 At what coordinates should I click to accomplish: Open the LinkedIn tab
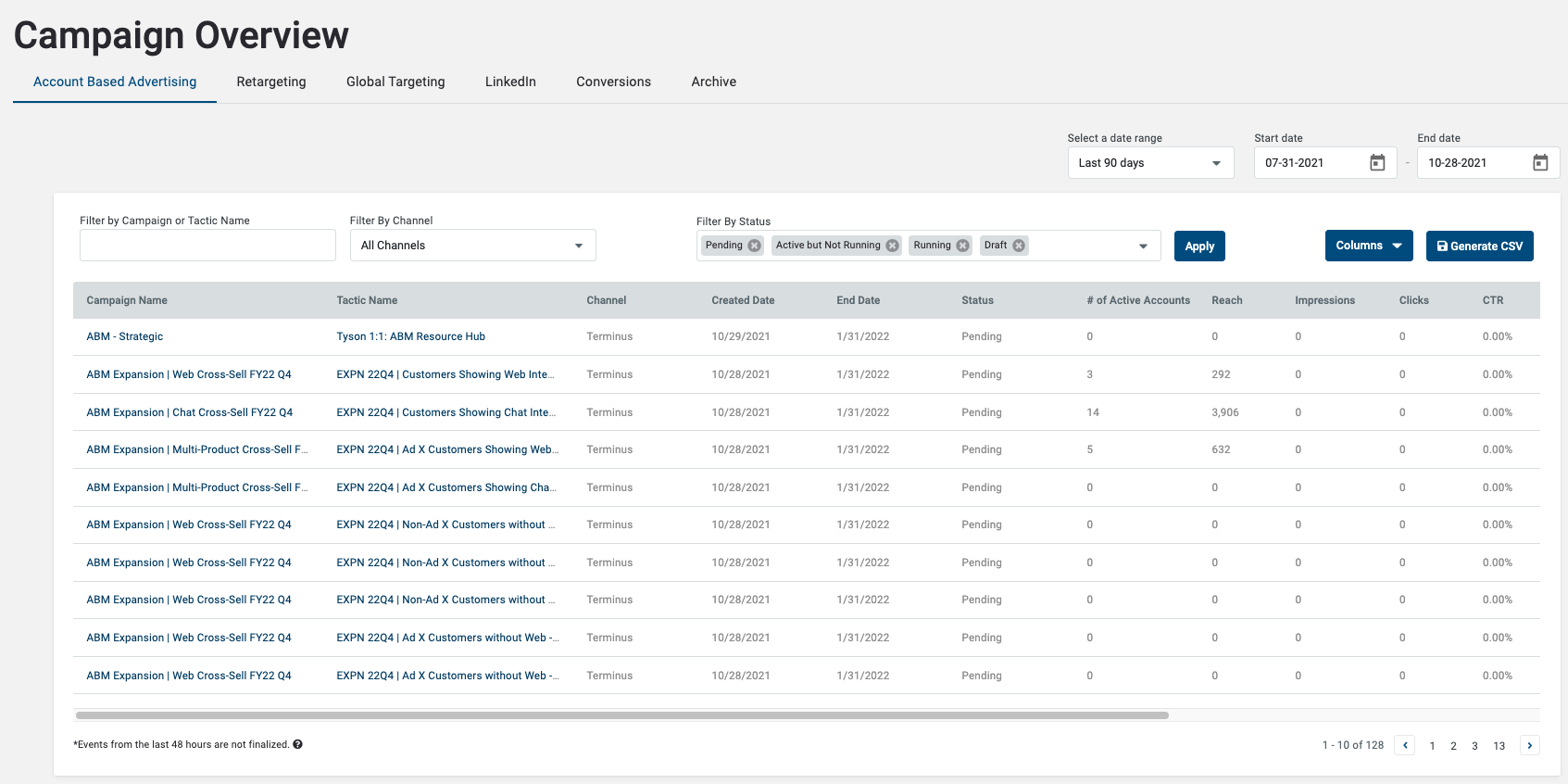tap(510, 82)
